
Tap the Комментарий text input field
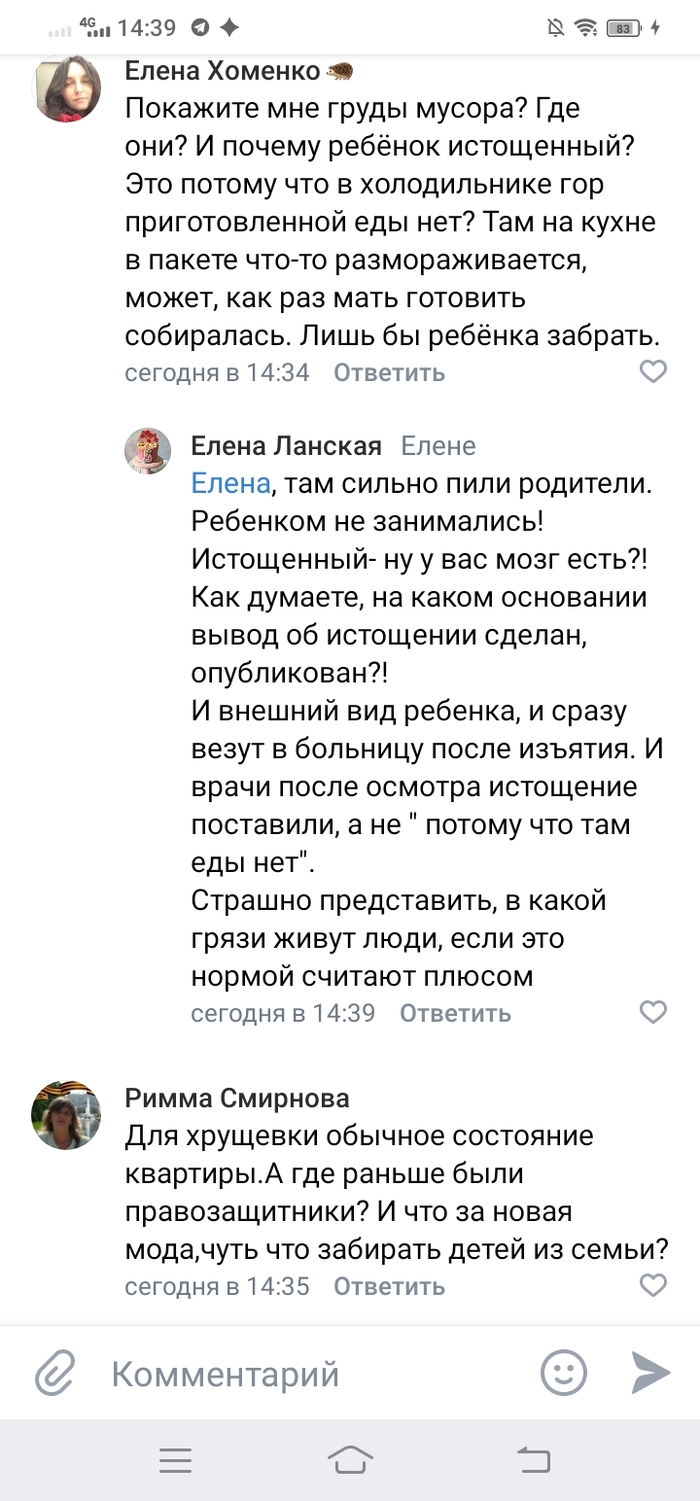pos(300,1374)
